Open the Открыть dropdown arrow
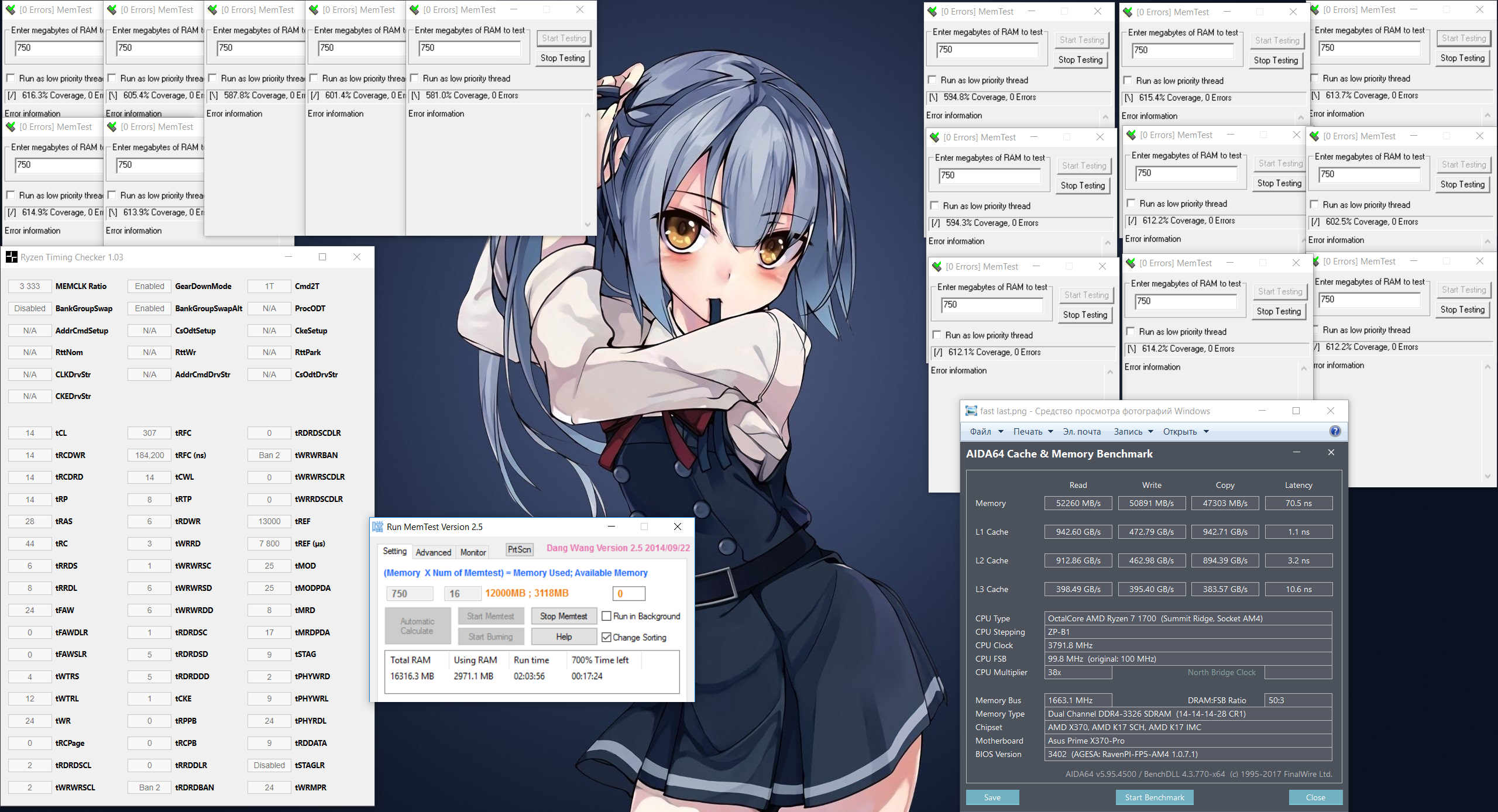1498x812 pixels. (1206, 432)
